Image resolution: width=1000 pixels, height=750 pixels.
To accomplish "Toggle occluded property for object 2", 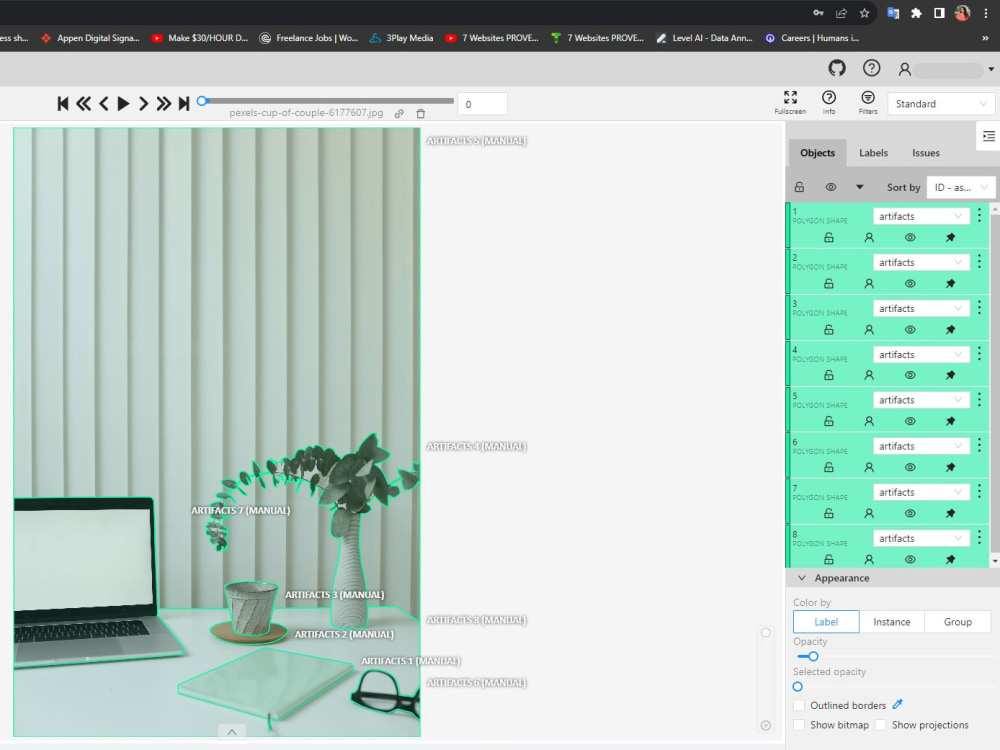I will click(869, 284).
